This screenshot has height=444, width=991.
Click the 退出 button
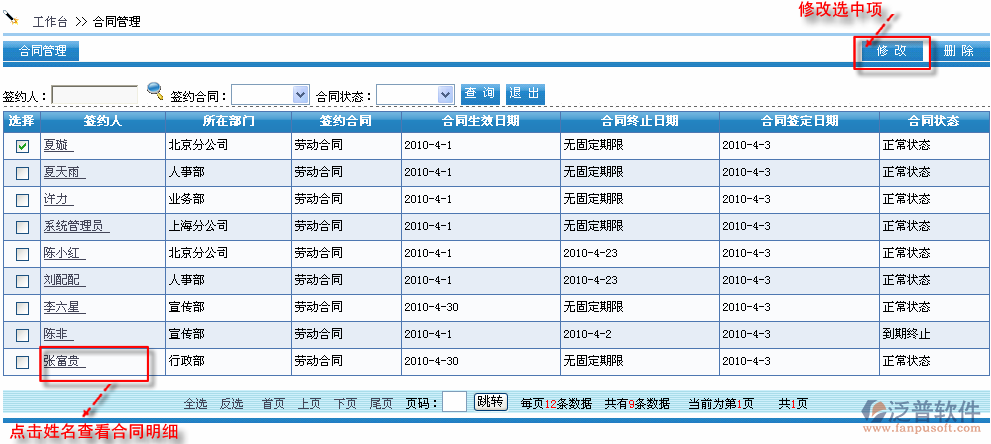525,94
